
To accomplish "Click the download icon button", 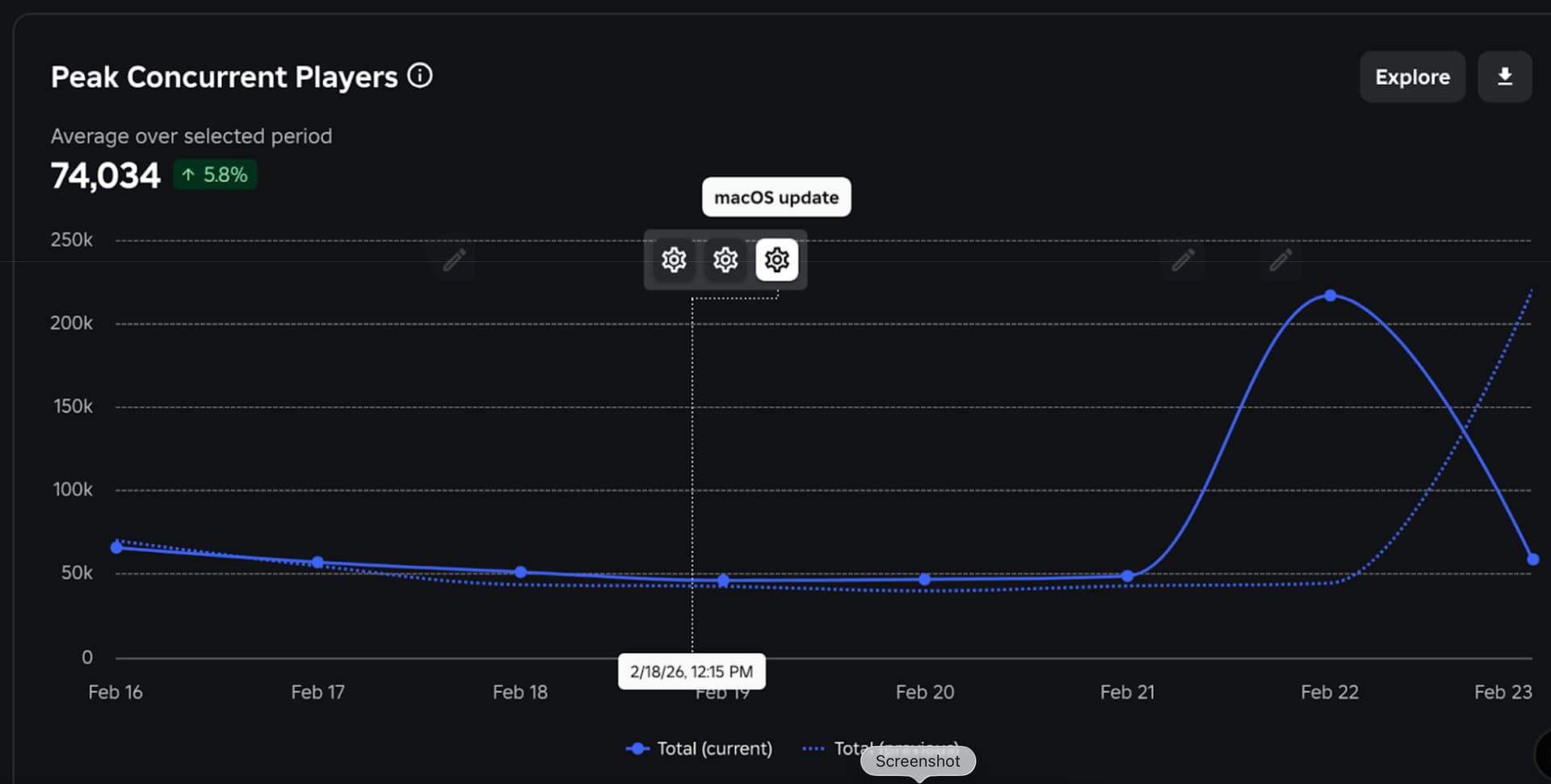I will pos(1504,77).
